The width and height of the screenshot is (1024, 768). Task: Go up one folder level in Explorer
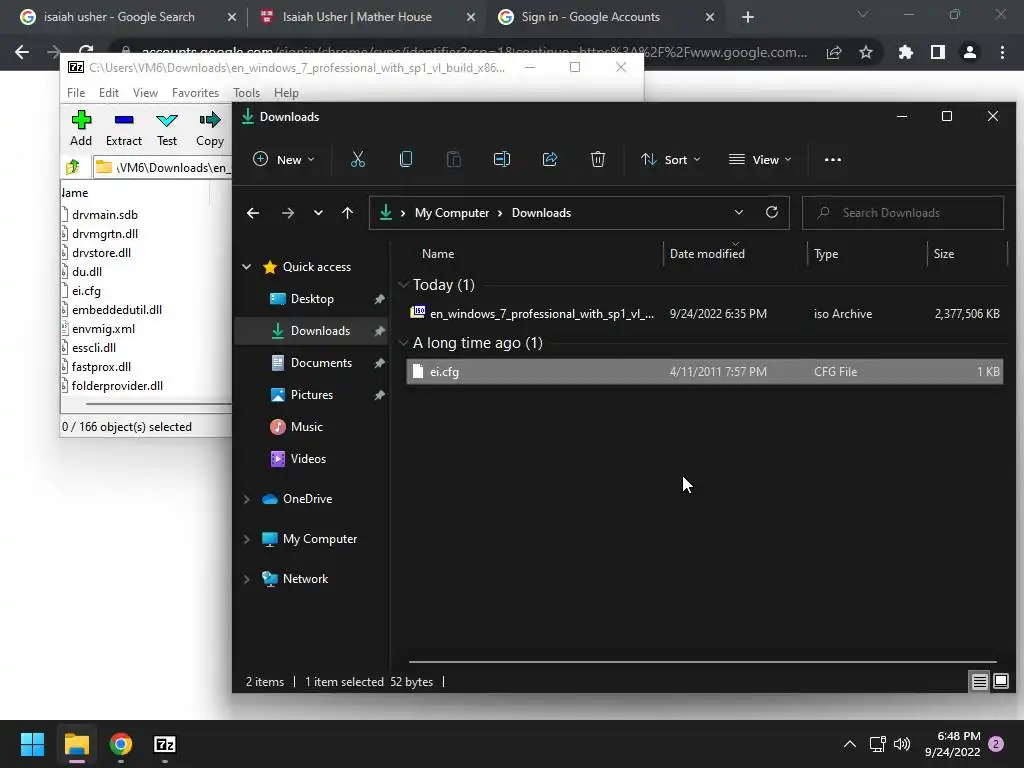pos(347,213)
